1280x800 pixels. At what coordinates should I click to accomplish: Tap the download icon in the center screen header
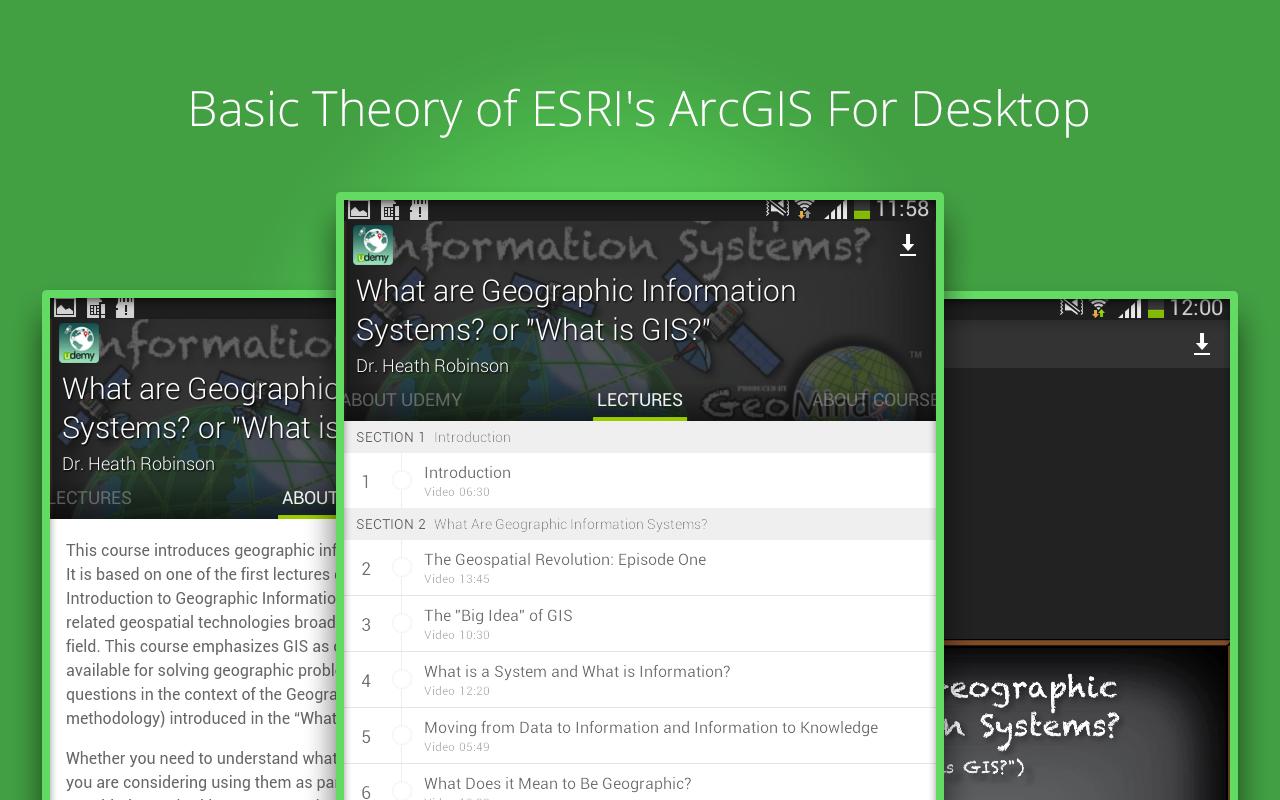click(908, 245)
